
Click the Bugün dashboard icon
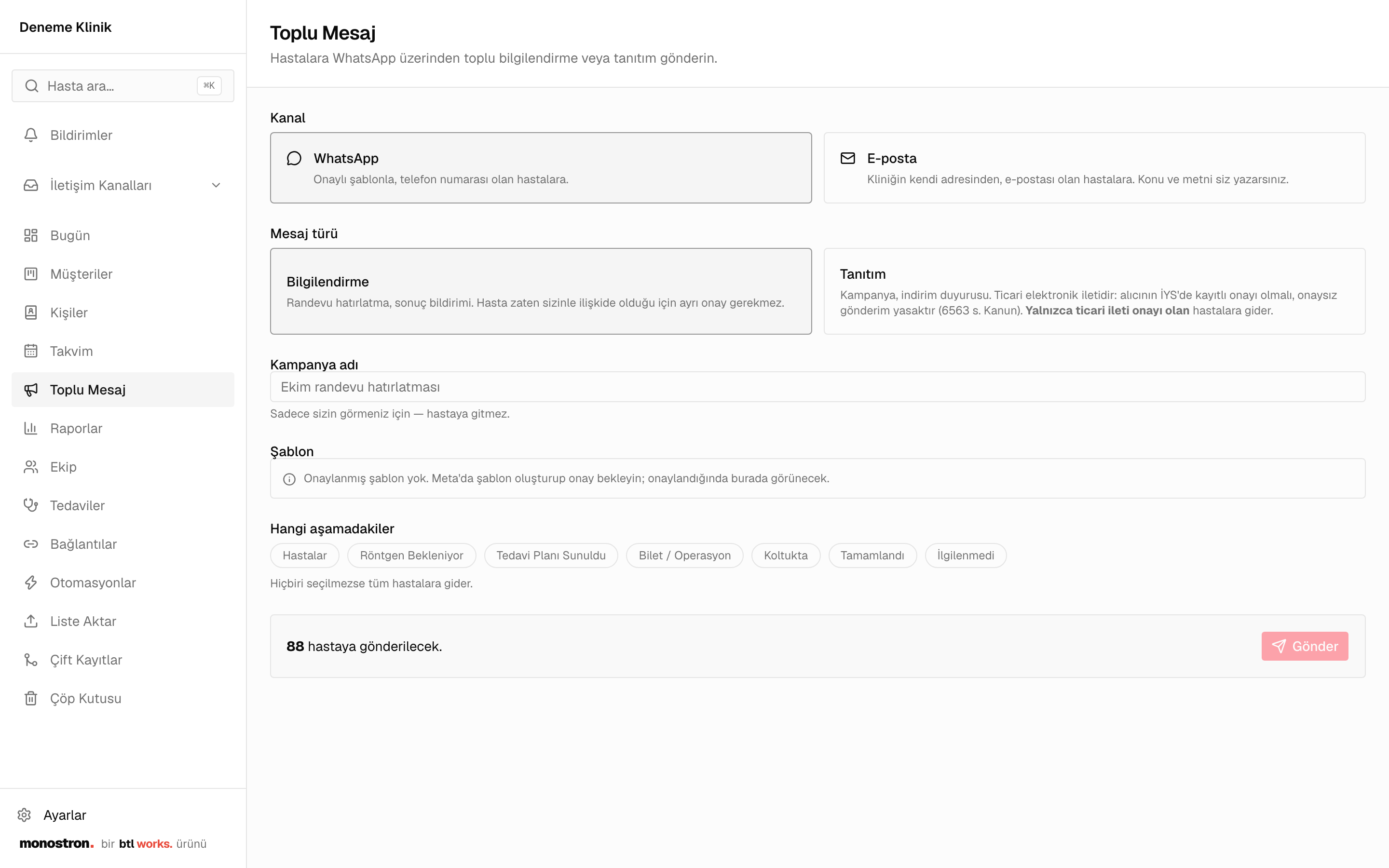[x=31, y=235]
